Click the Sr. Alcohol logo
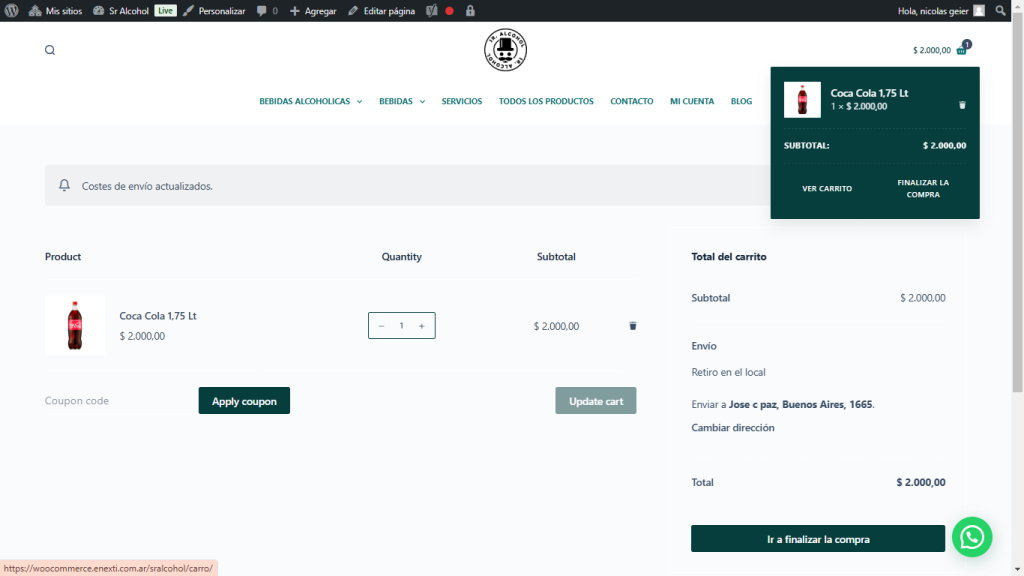The image size is (1024, 576). click(505, 50)
